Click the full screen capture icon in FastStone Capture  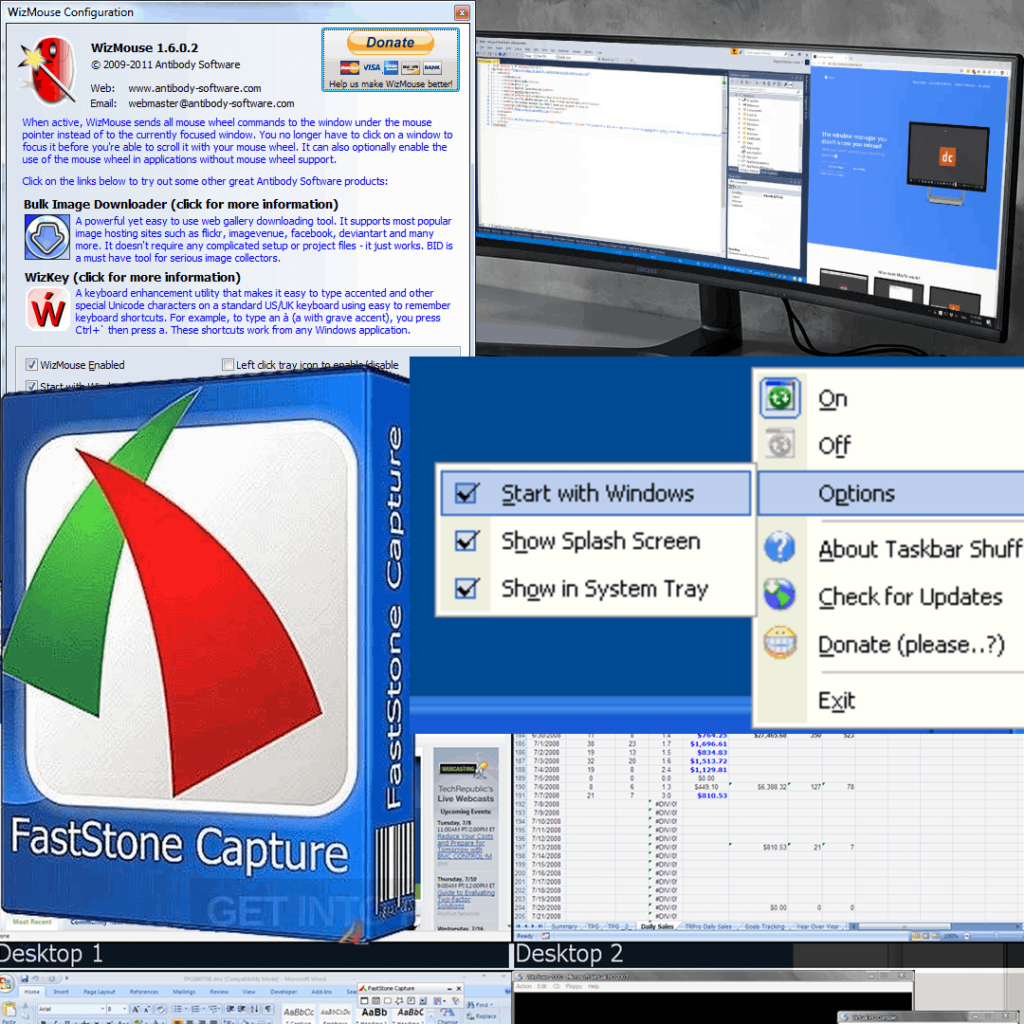coord(410,1000)
